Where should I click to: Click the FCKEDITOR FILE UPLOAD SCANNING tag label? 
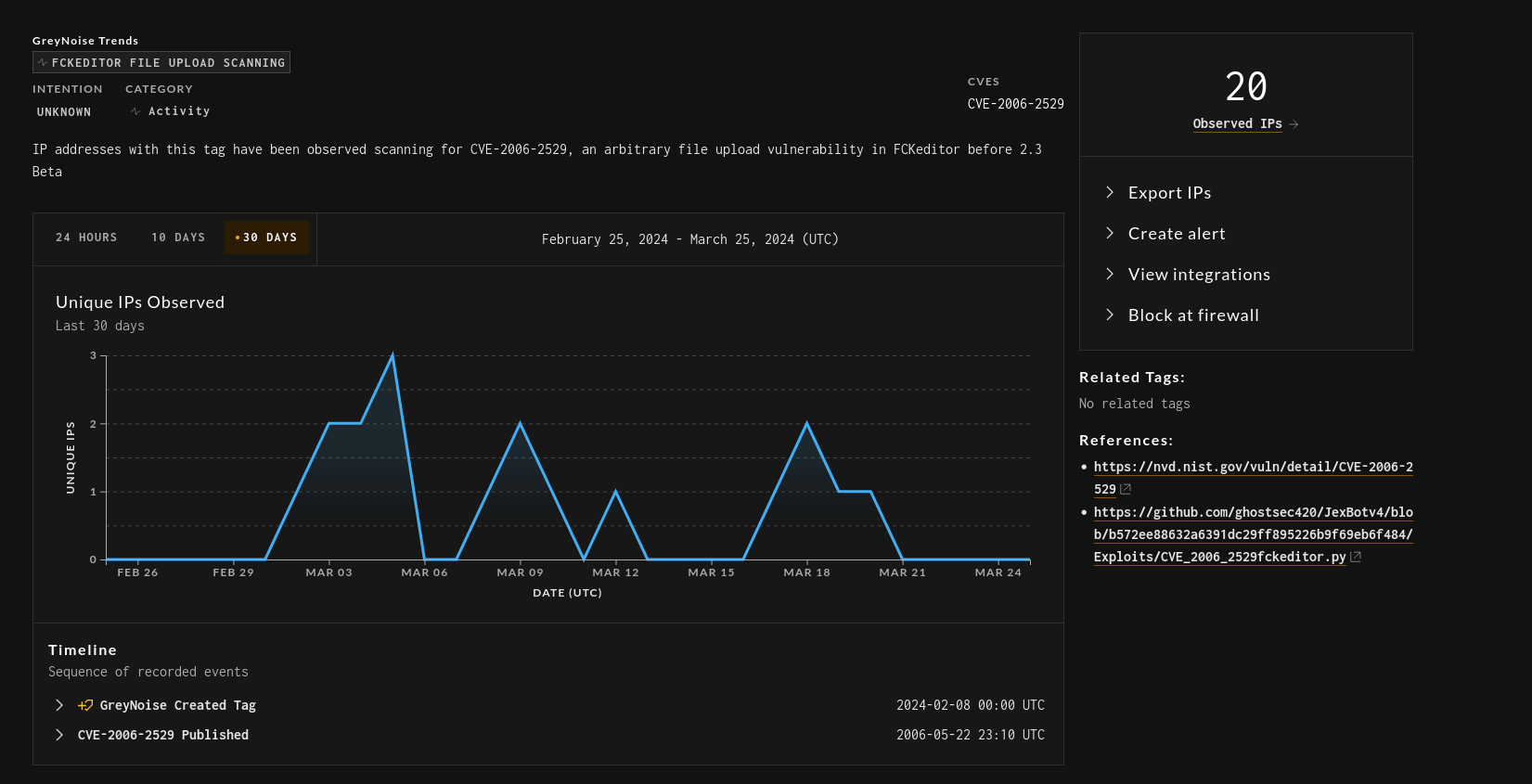tap(168, 62)
